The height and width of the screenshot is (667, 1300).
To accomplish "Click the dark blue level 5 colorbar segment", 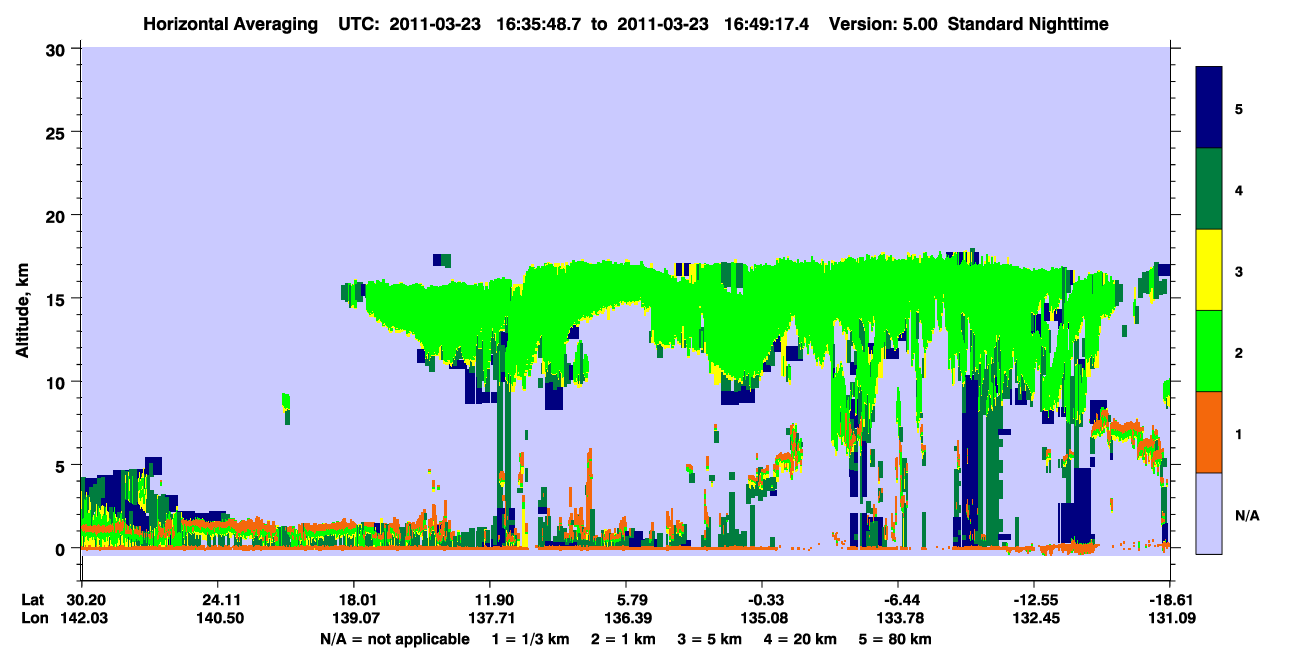I will coord(1209,108).
